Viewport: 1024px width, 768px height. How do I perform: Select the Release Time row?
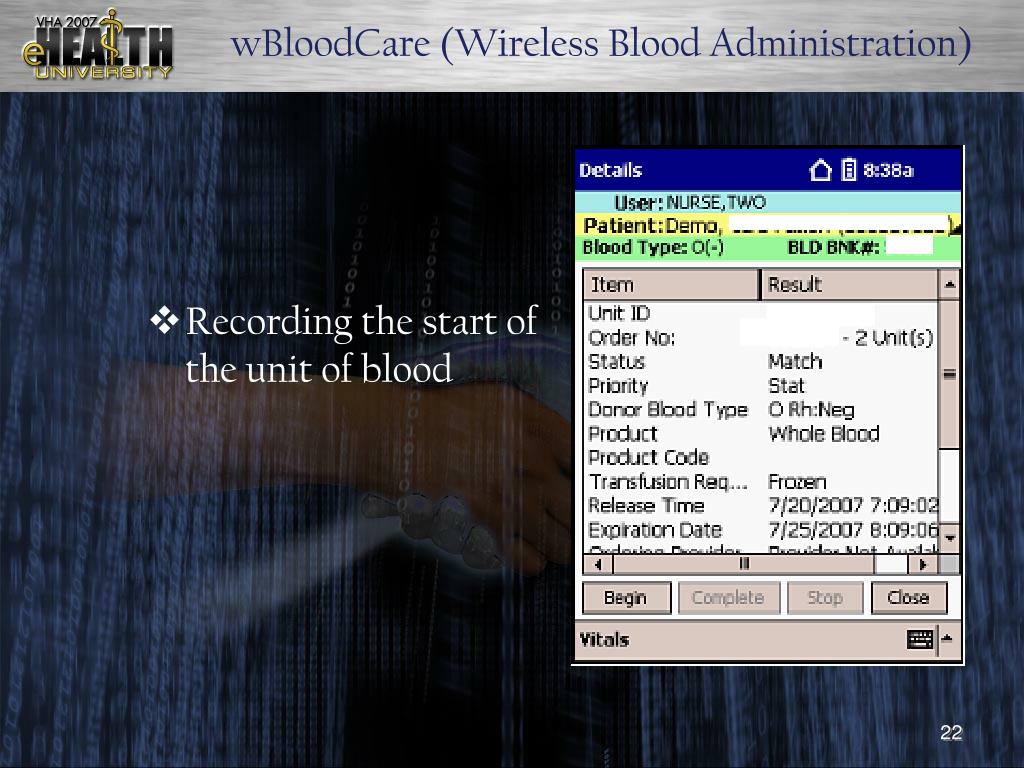[761, 505]
